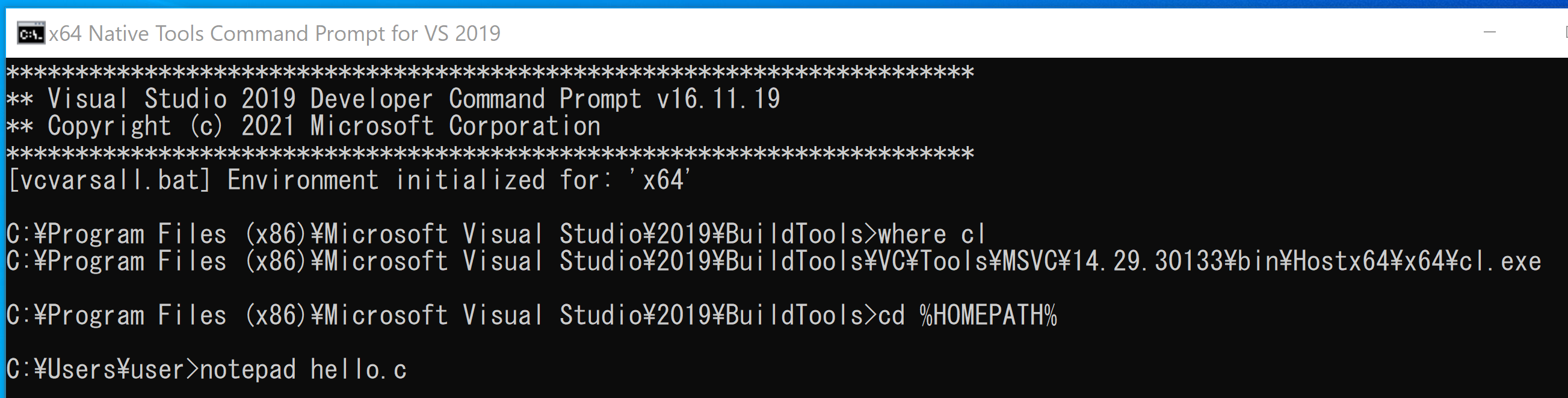Click the vcvarsall.bat environment initialized message
The width and height of the screenshot is (1568, 398).
(x=350, y=180)
